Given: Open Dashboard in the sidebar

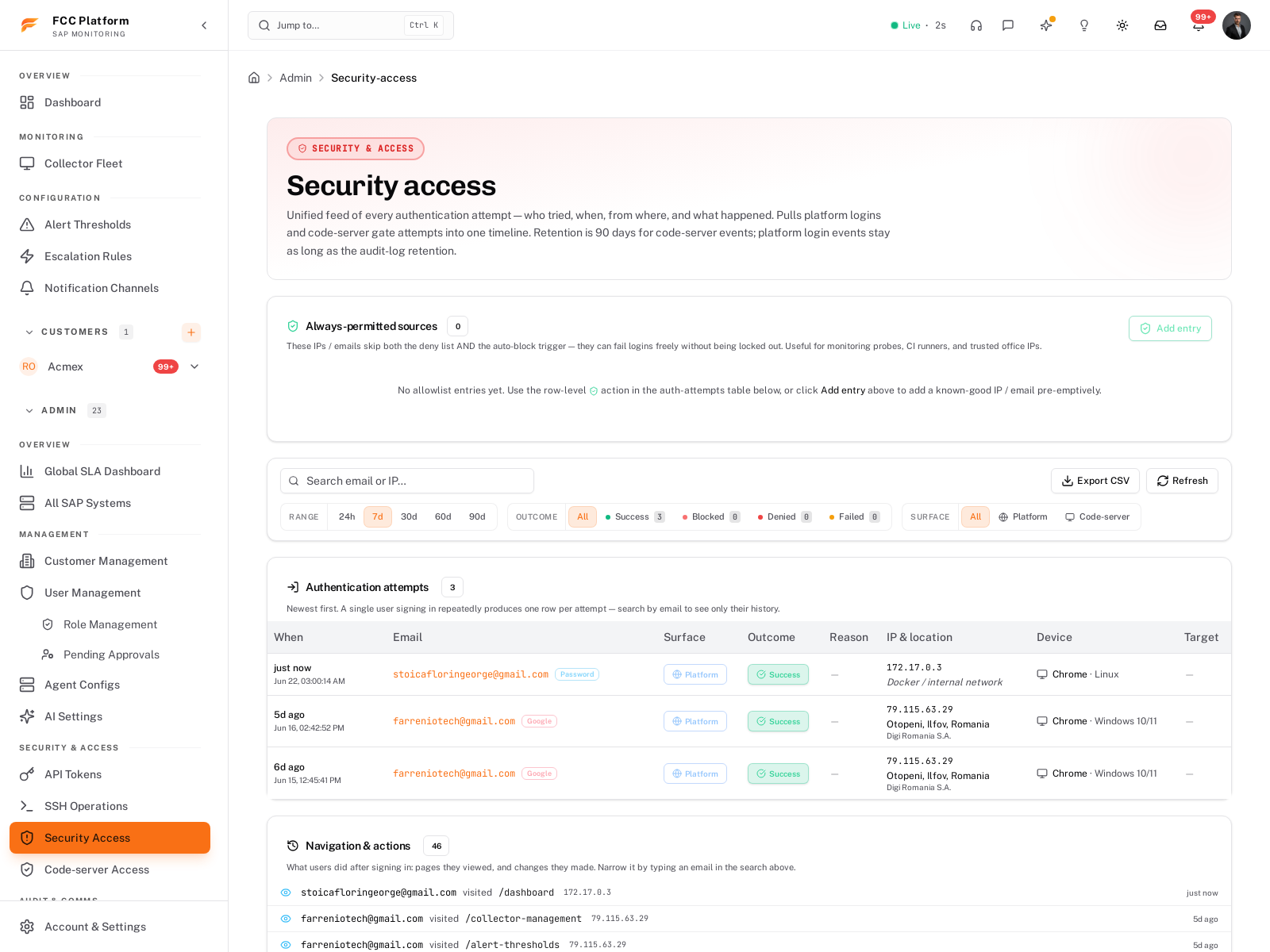Looking at the screenshot, I should [110, 102].
